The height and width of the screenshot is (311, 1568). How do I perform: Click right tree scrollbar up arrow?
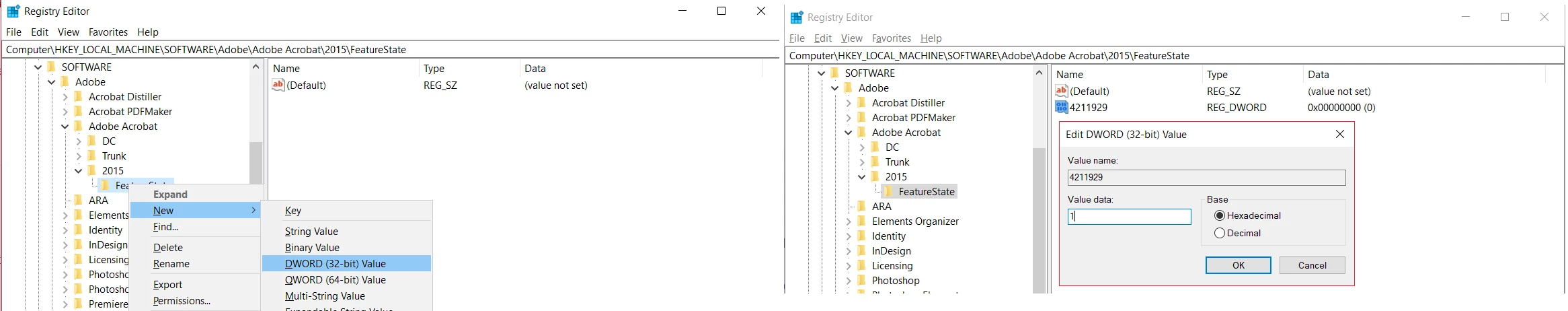[1039, 73]
